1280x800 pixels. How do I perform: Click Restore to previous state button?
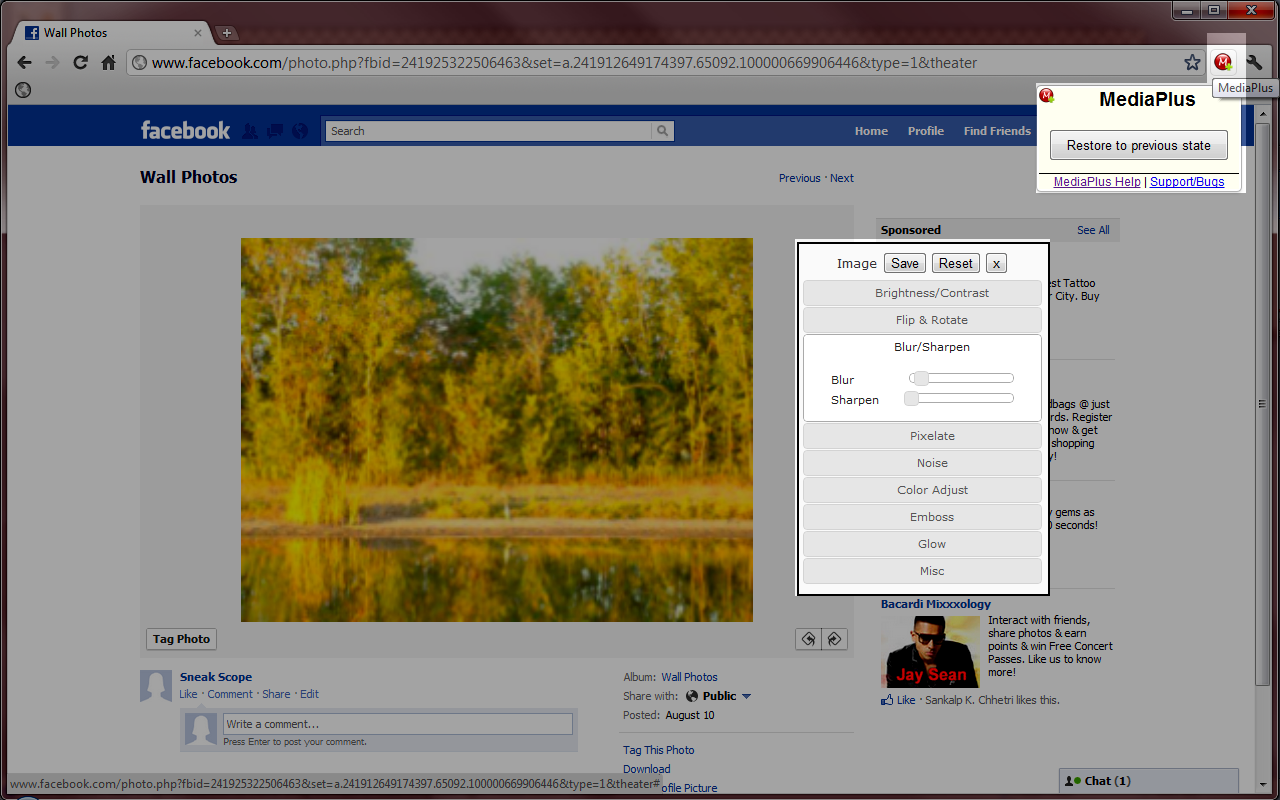(x=1139, y=145)
